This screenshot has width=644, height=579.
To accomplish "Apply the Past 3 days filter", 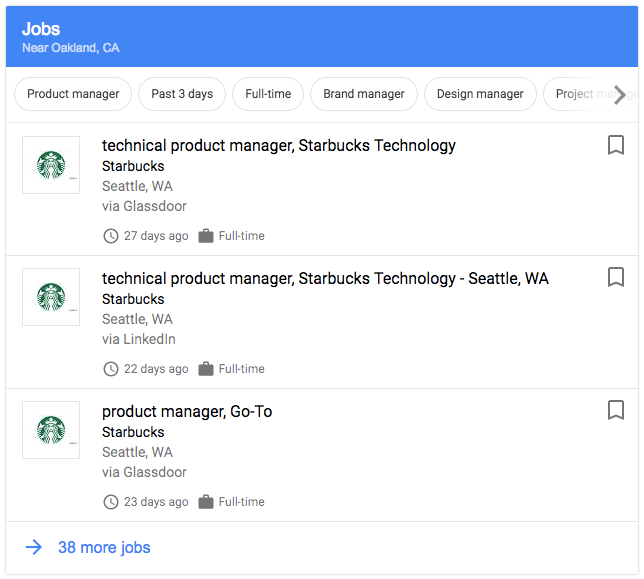I will pyautogui.click(x=182, y=94).
